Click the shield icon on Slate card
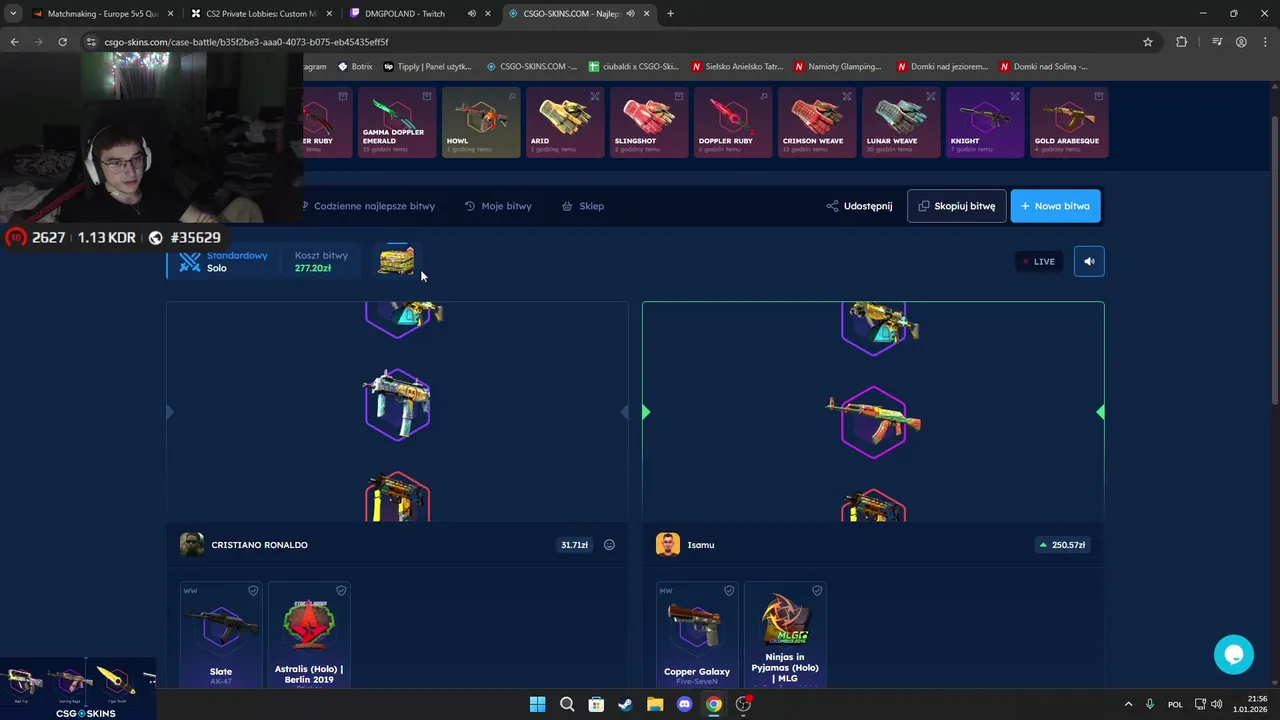Viewport: 1280px width, 720px height. (253, 591)
